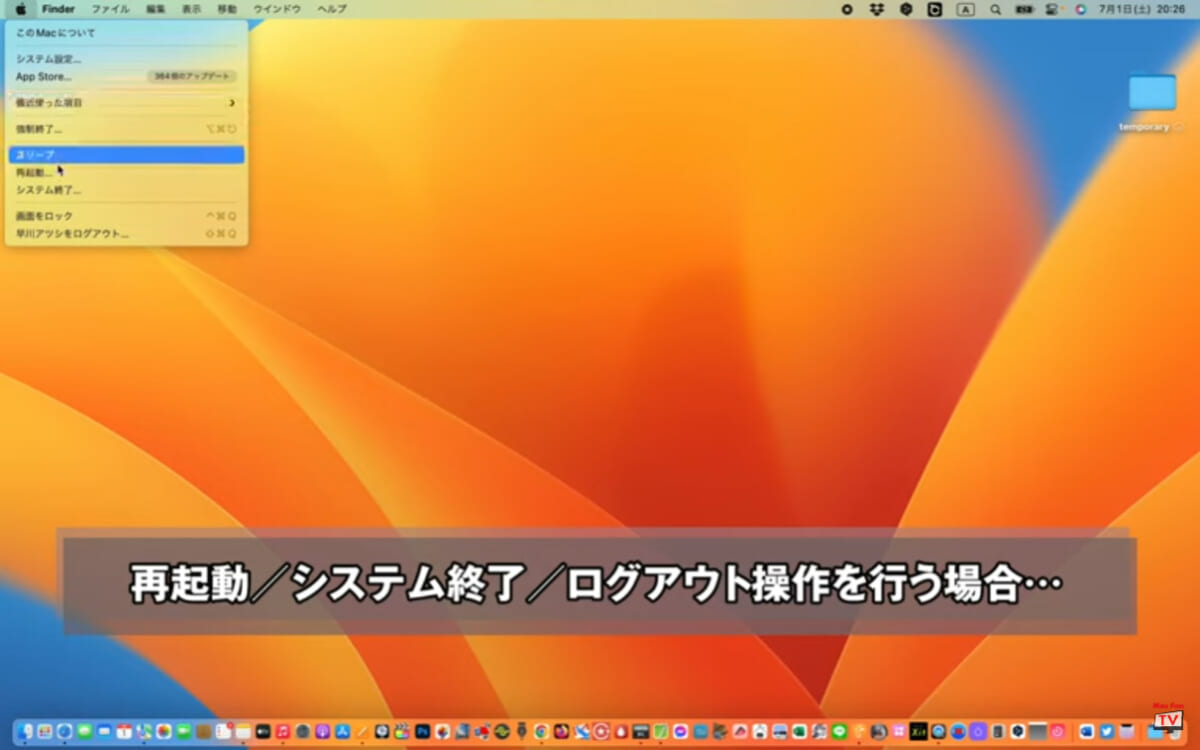Choose システム終了… from Apple menu
Image resolution: width=1200 pixels, height=750 pixels.
tap(126, 189)
